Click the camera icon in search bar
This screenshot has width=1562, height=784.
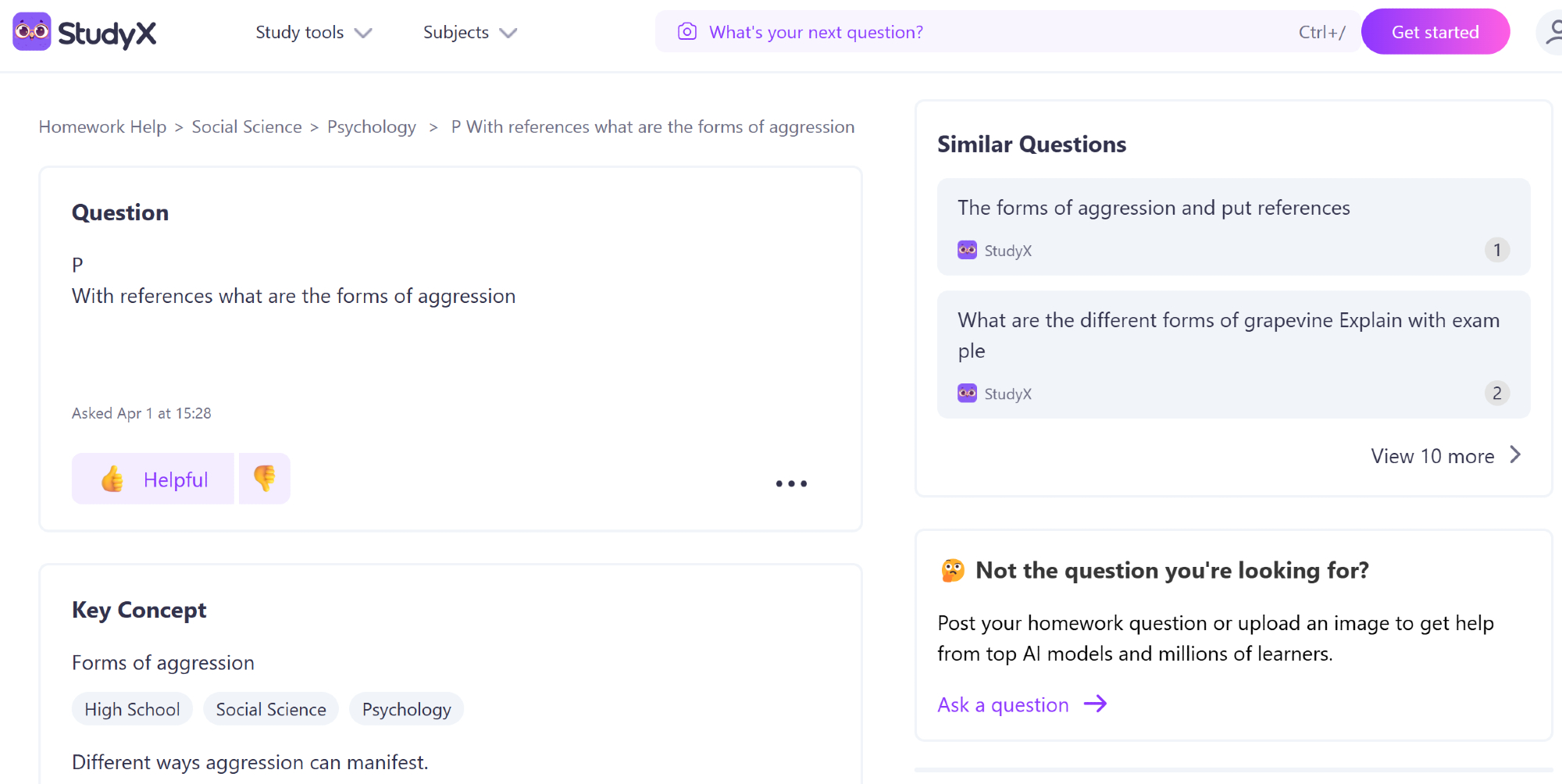point(687,32)
